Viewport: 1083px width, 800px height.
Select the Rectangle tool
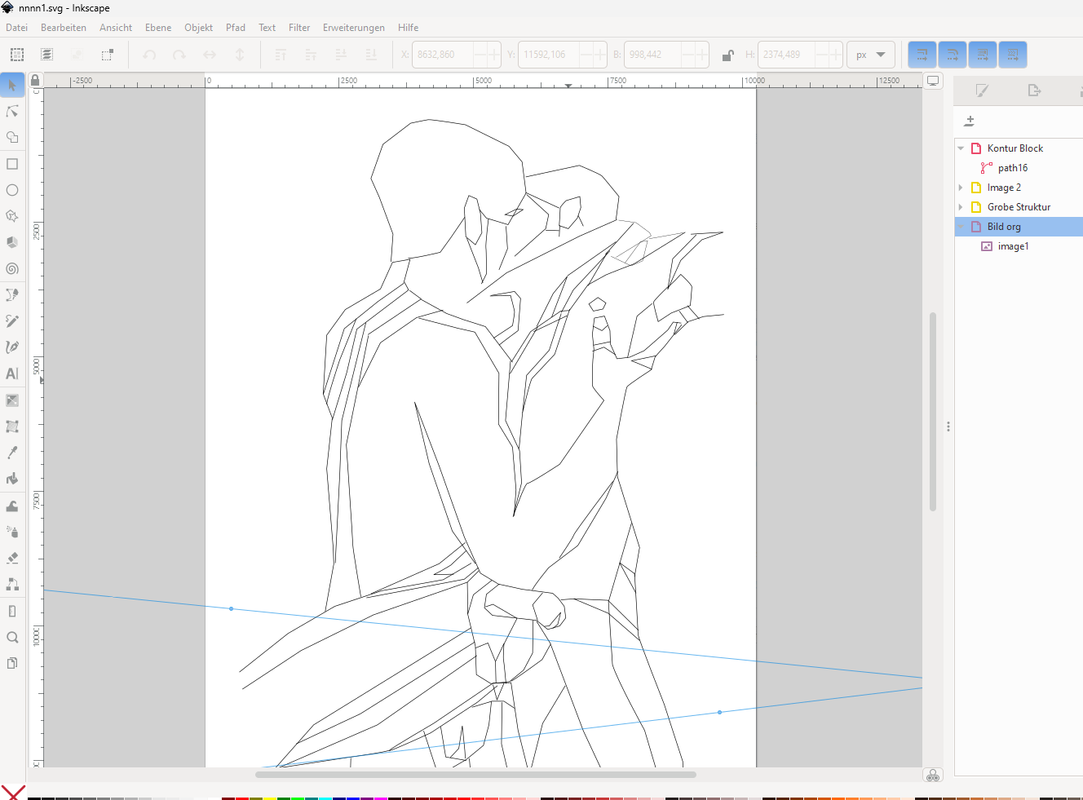12,164
